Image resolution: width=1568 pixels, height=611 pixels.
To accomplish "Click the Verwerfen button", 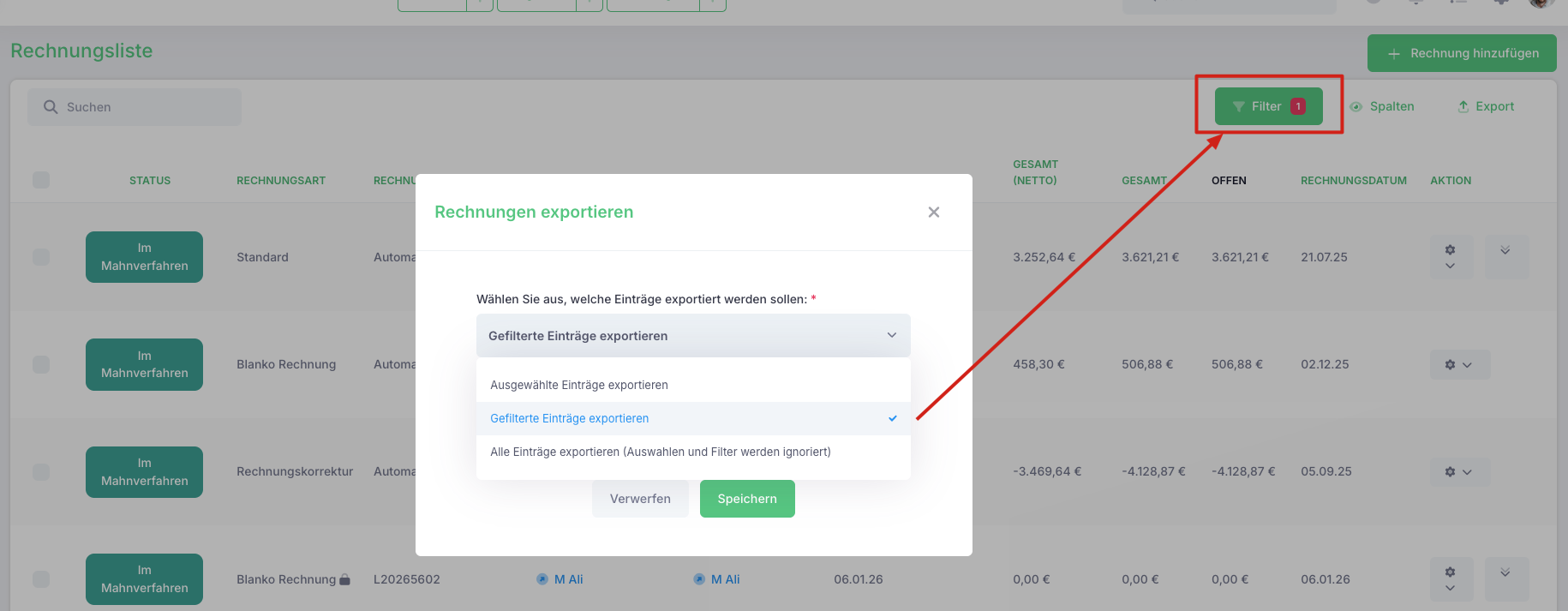I will (640, 499).
